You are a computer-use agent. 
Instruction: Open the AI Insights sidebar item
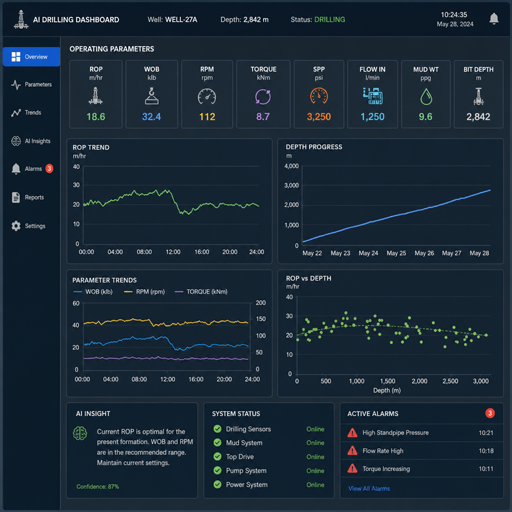click(31, 141)
